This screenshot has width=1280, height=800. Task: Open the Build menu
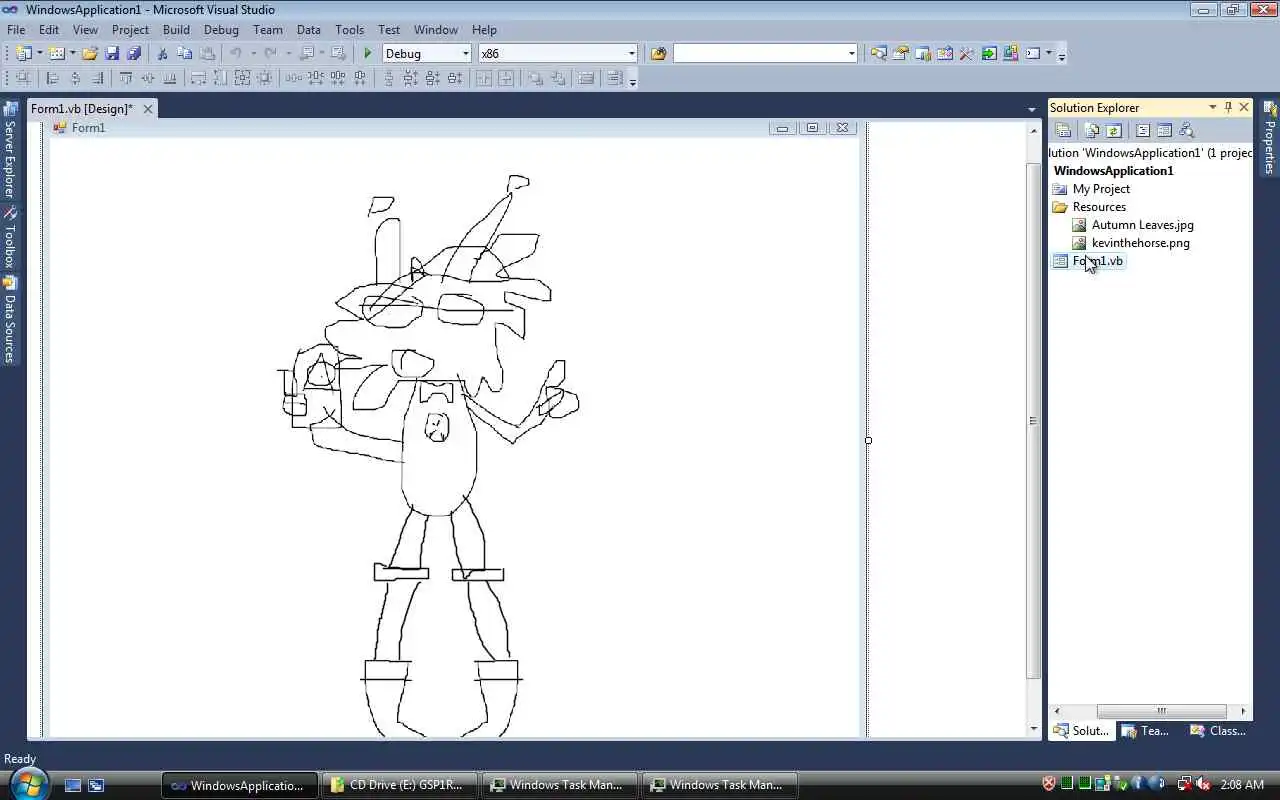pyautogui.click(x=176, y=30)
